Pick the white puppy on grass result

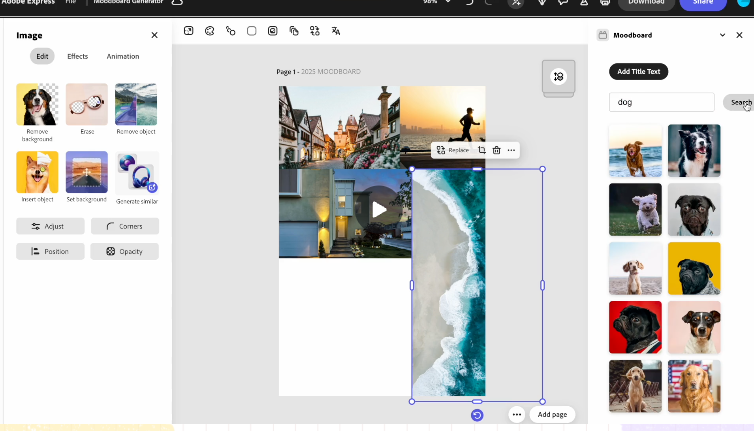click(x=635, y=210)
